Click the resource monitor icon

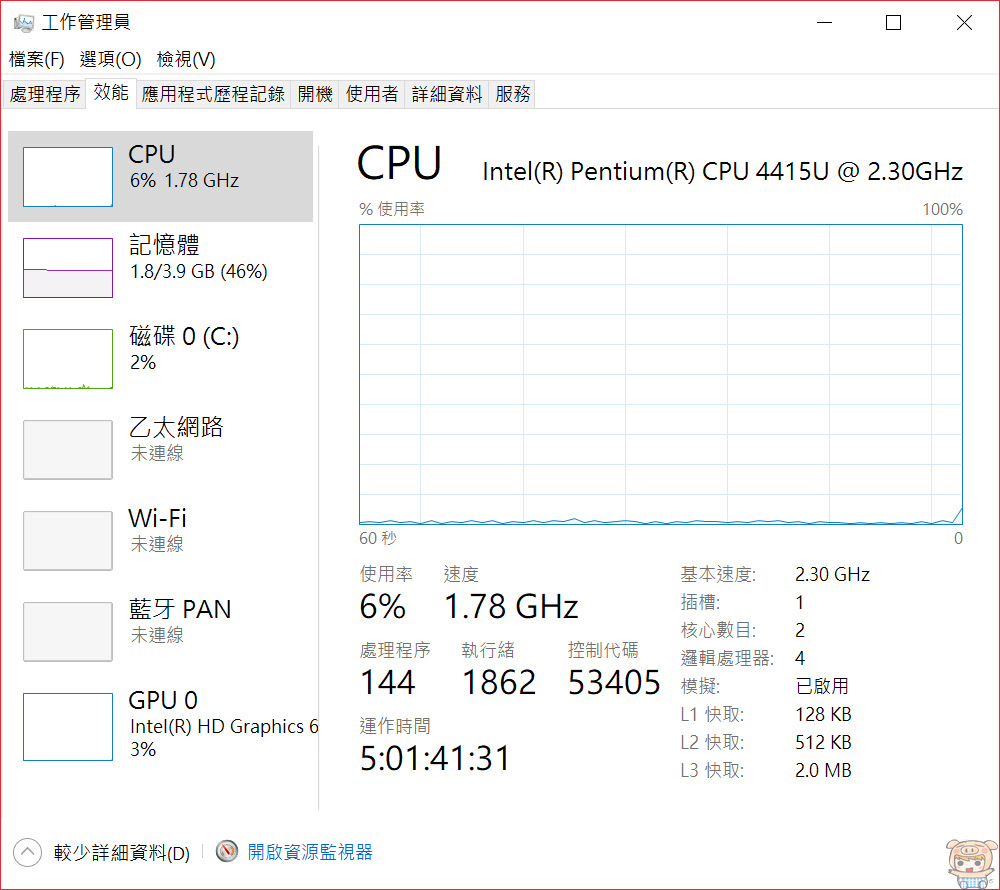tap(226, 851)
